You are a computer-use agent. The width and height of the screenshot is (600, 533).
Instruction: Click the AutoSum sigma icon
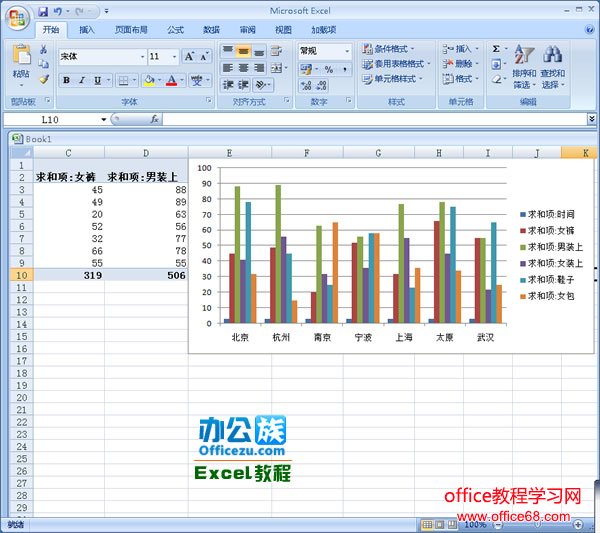(496, 49)
